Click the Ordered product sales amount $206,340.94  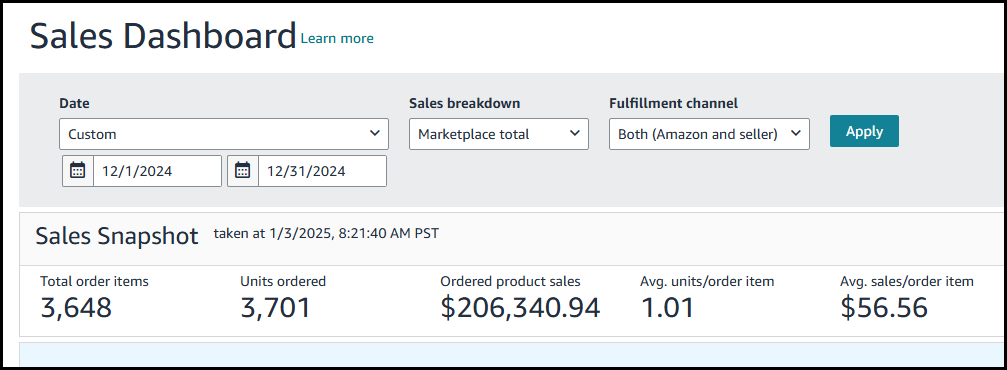[x=520, y=308]
